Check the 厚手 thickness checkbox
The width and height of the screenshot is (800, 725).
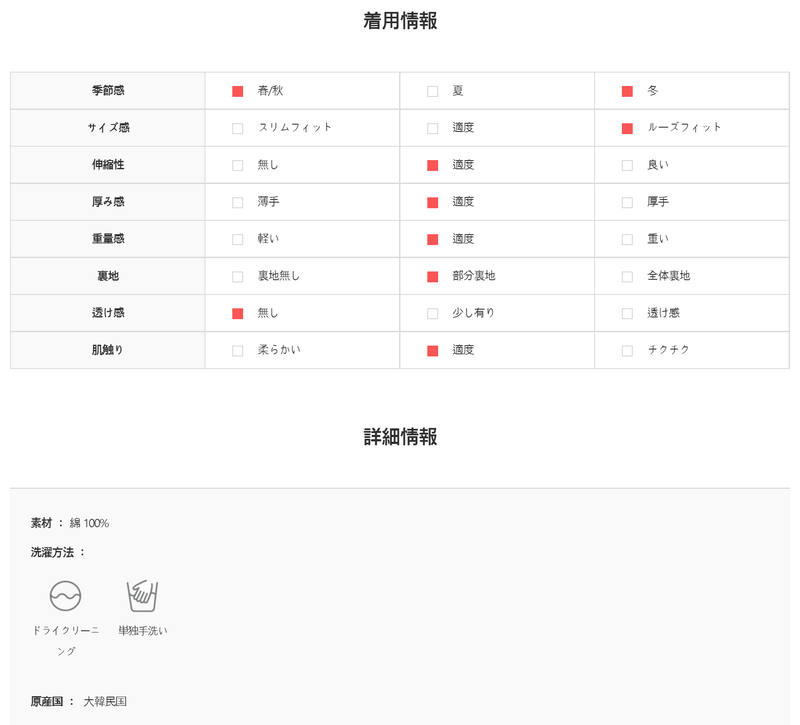pos(627,203)
